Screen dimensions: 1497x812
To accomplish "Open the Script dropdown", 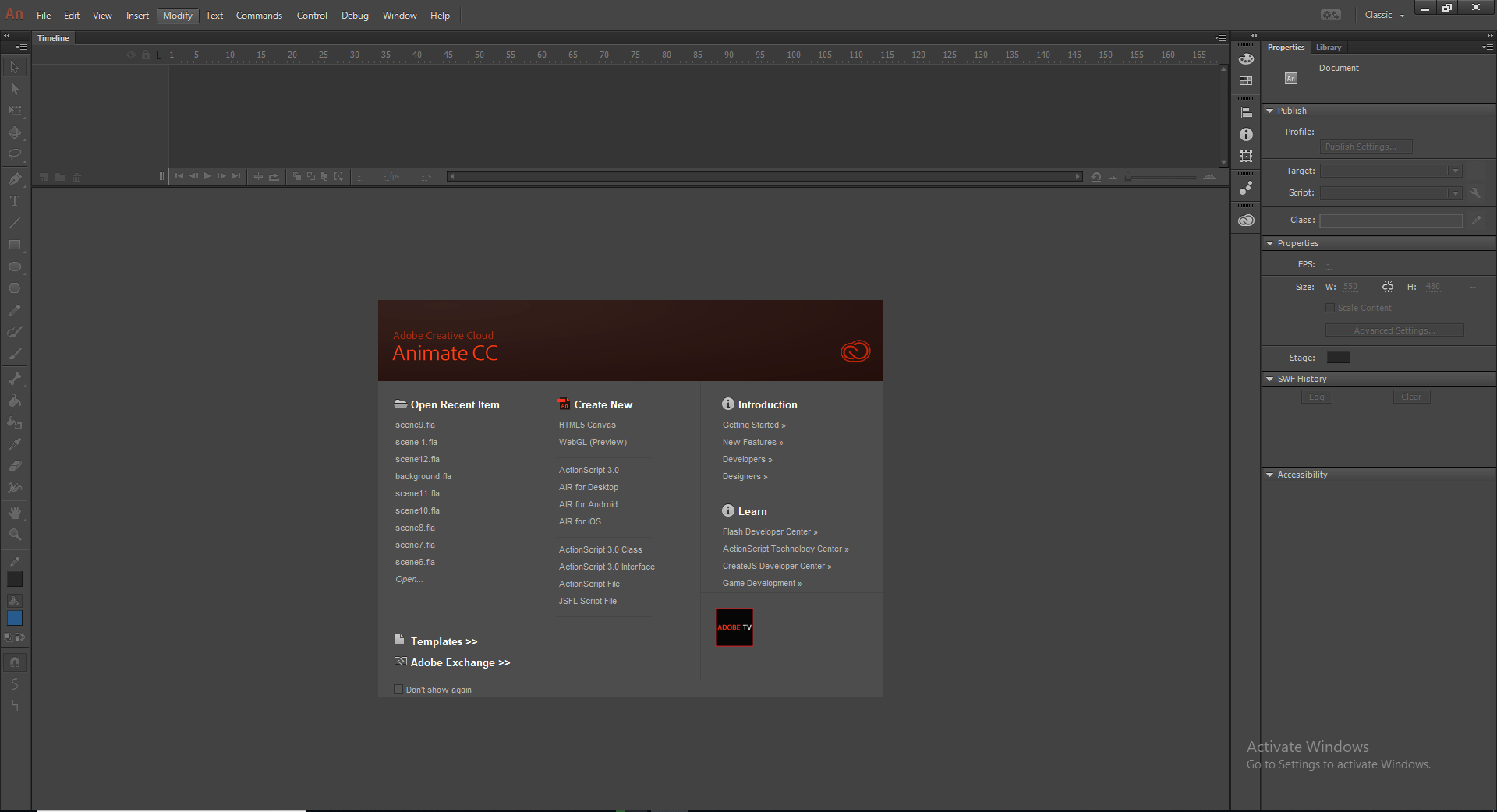I will click(1391, 192).
